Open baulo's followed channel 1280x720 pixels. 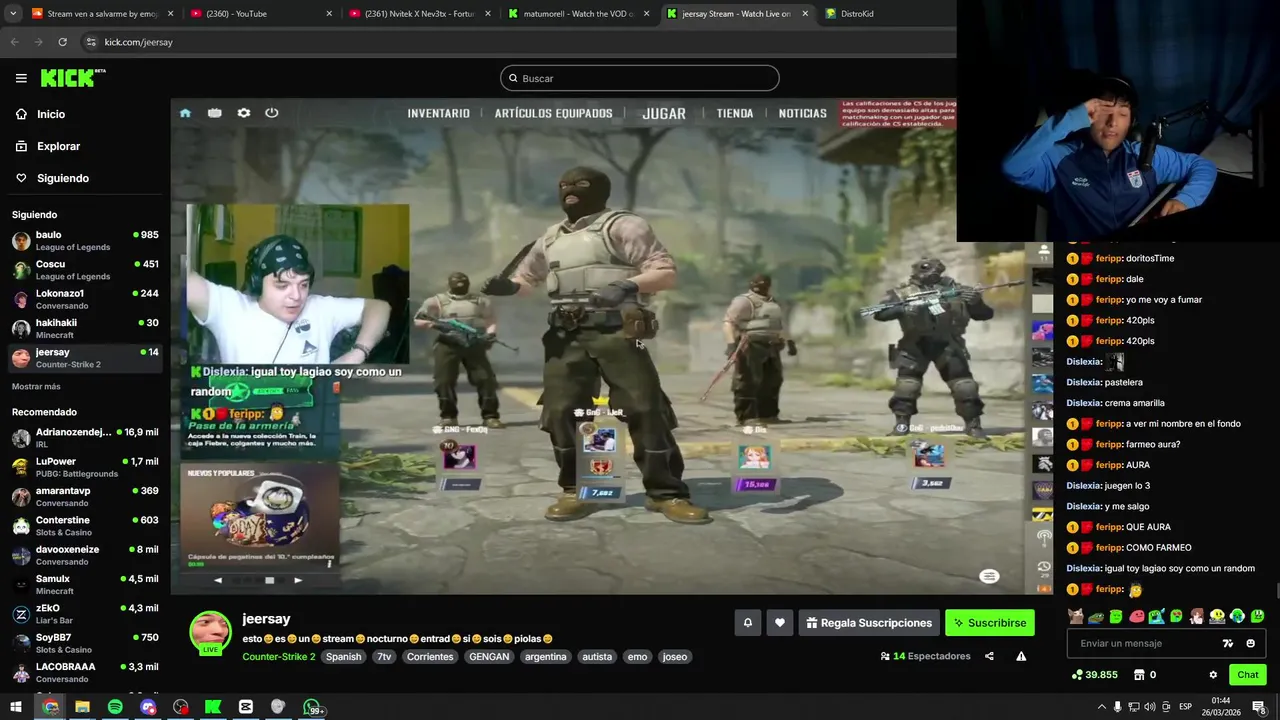[x=85, y=241]
